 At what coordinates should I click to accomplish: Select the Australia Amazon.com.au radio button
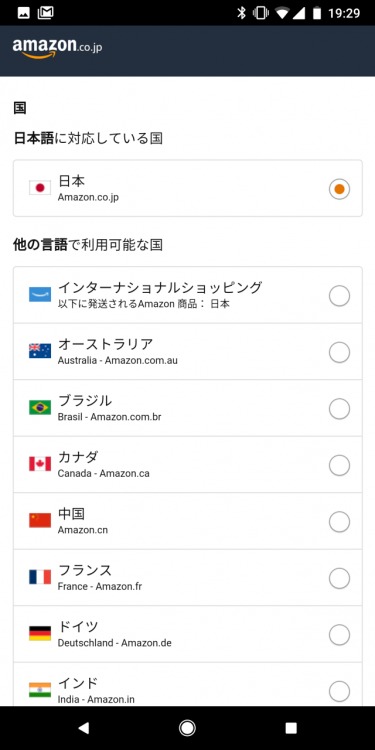click(x=339, y=353)
